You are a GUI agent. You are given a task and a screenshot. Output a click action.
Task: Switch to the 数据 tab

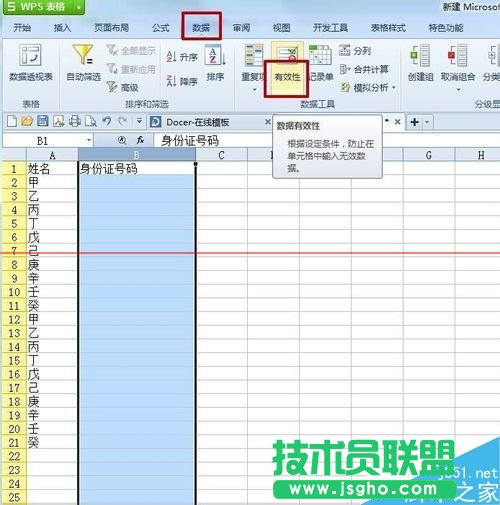pyautogui.click(x=201, y=28)
